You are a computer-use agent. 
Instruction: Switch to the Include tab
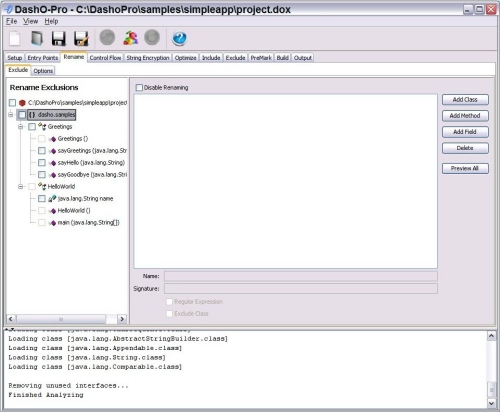(x=211, y=58)
